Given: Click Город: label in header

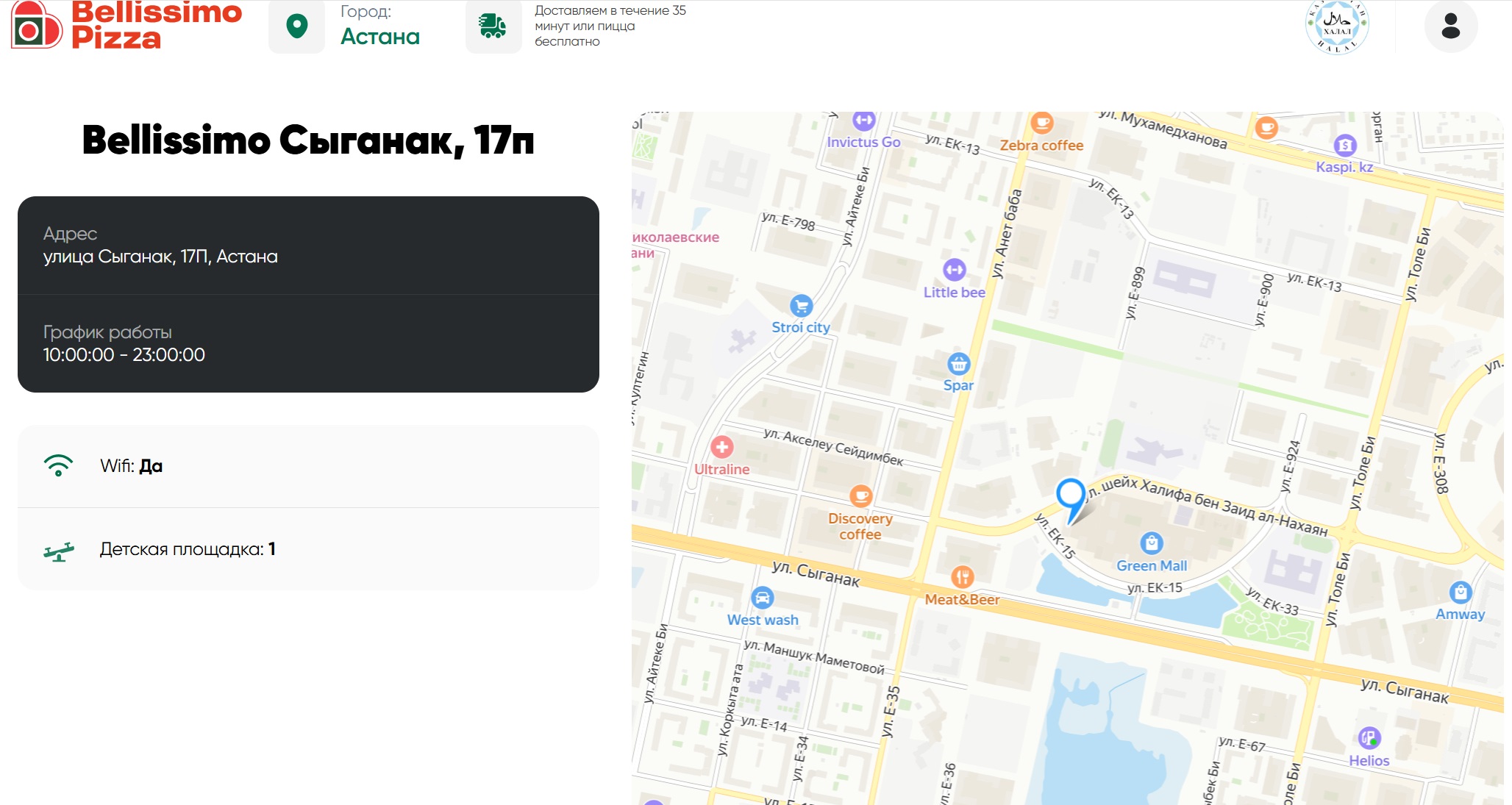Looking at the screenshot, I should coord(365,12).
